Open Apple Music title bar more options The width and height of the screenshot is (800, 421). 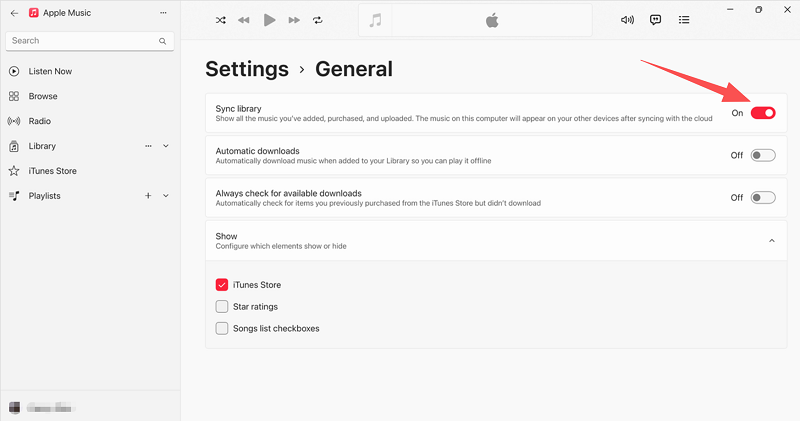click(x=163, y=13)
